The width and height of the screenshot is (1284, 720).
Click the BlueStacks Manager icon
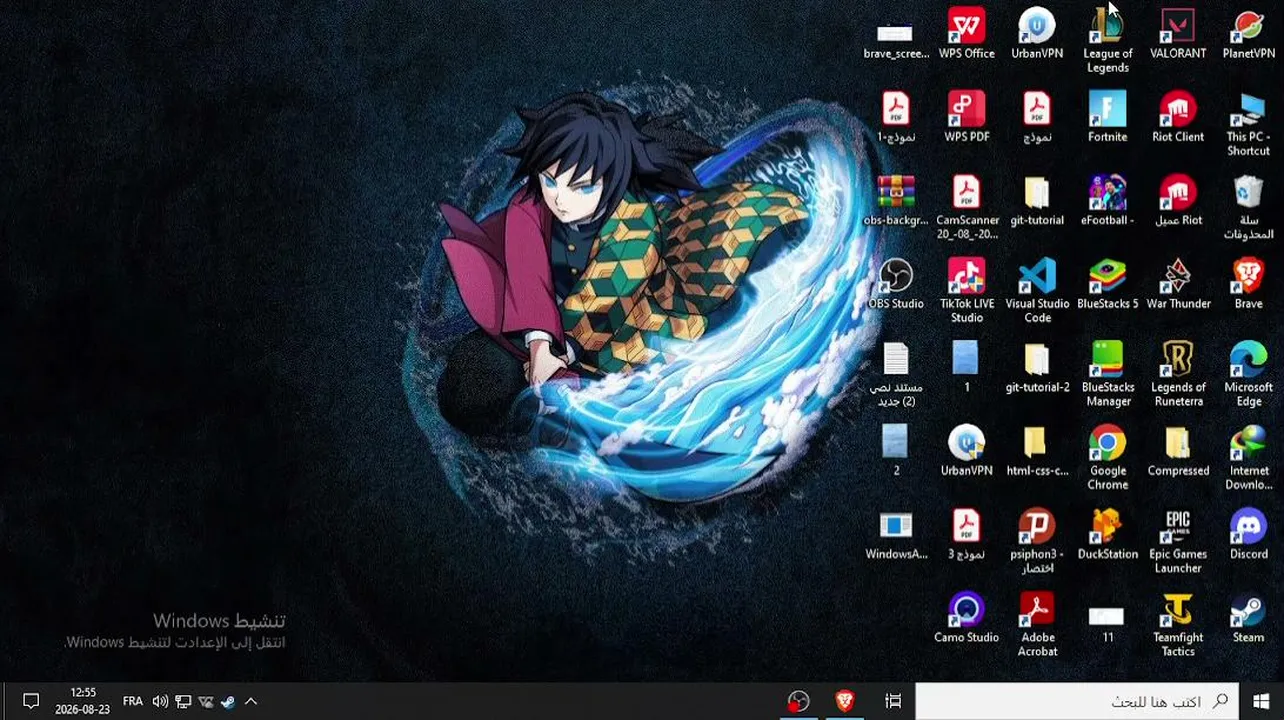(x=1107, y=375)
